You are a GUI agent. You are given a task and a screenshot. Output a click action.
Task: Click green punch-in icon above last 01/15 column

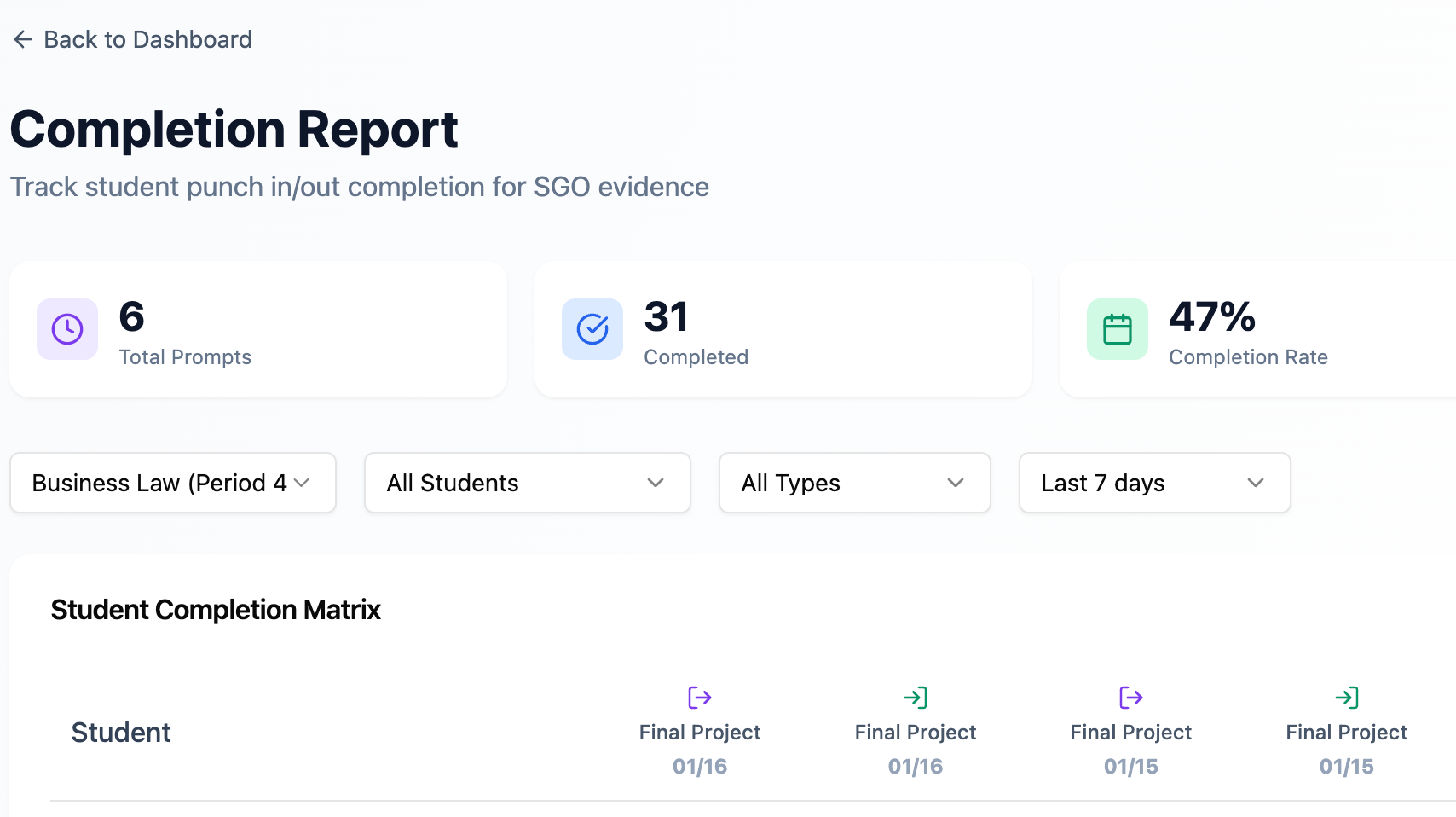(x=1347, y=698)
